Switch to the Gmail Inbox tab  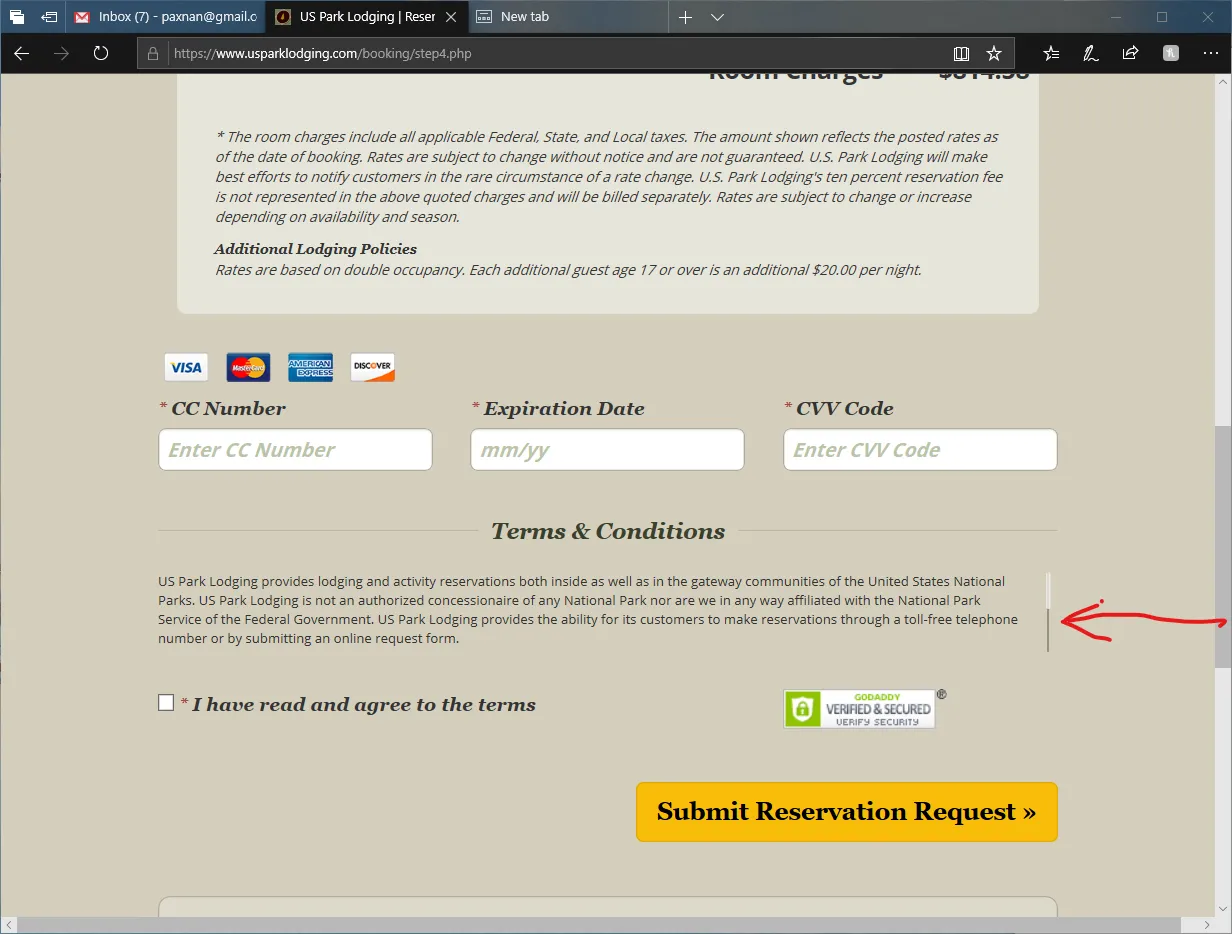pyautogui.click(x=165, y=17)
